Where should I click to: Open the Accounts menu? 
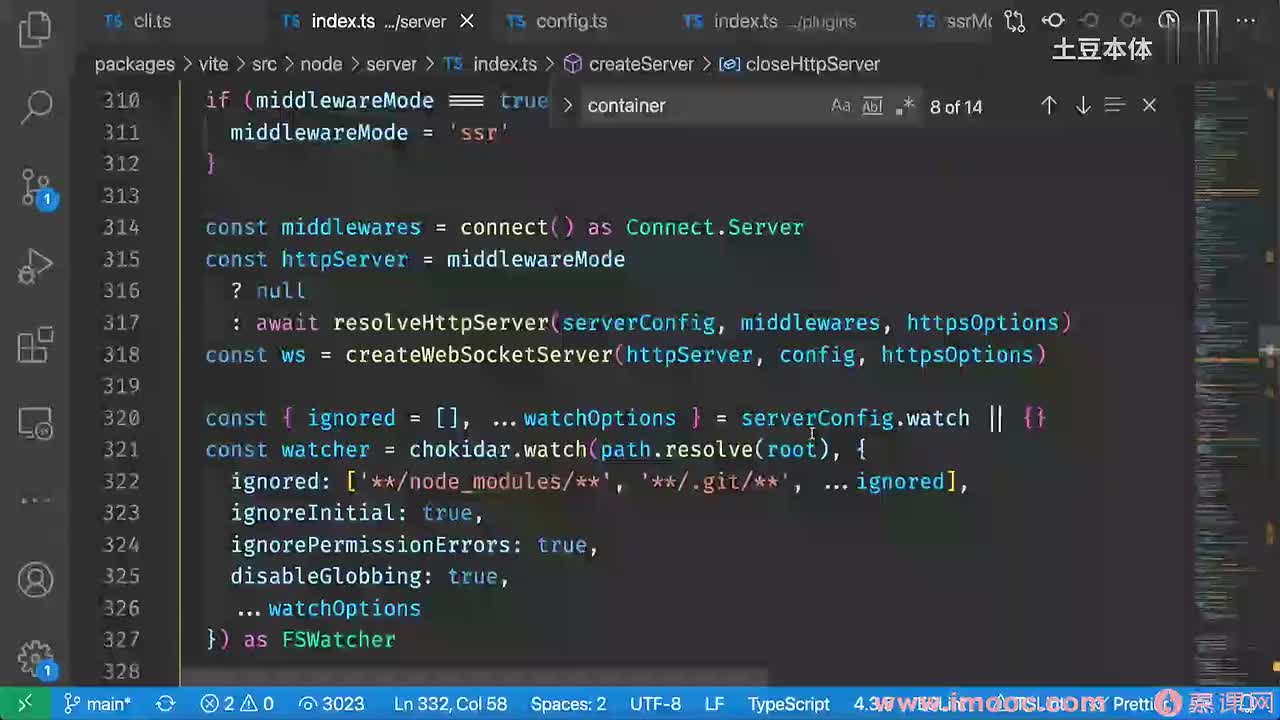(x=36, y=580)
